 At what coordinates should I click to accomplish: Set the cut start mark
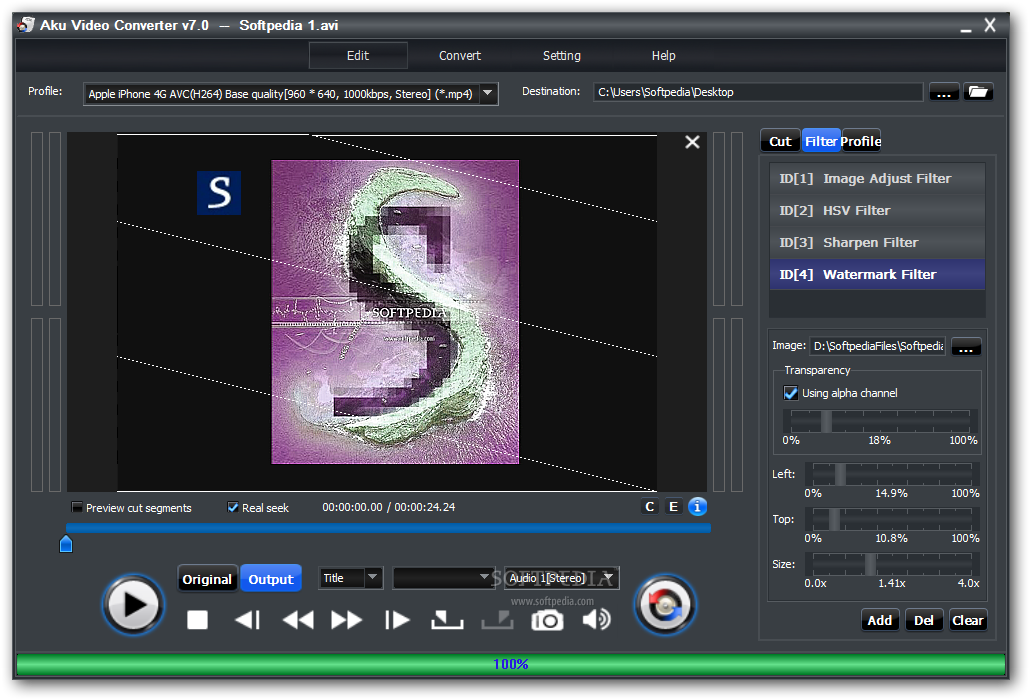tap(447, 620)
